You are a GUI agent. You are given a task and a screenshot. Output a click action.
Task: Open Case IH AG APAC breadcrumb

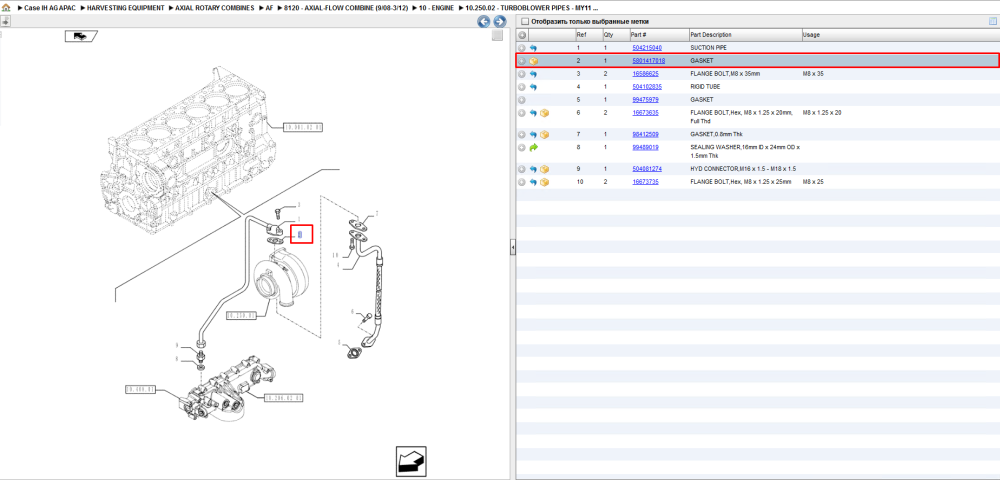48,8
